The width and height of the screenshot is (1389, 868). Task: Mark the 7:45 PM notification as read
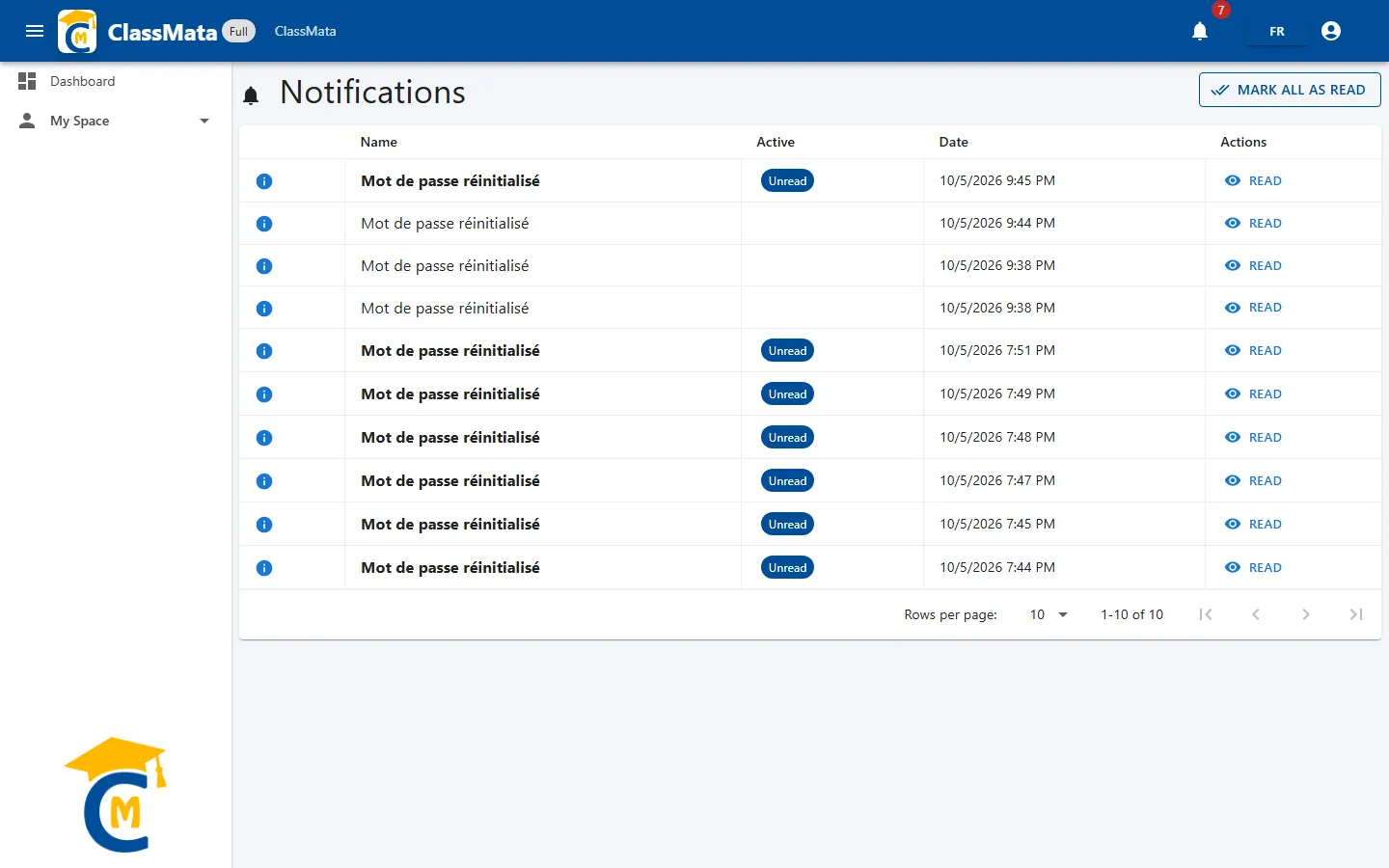click(x=1253, y=524)
